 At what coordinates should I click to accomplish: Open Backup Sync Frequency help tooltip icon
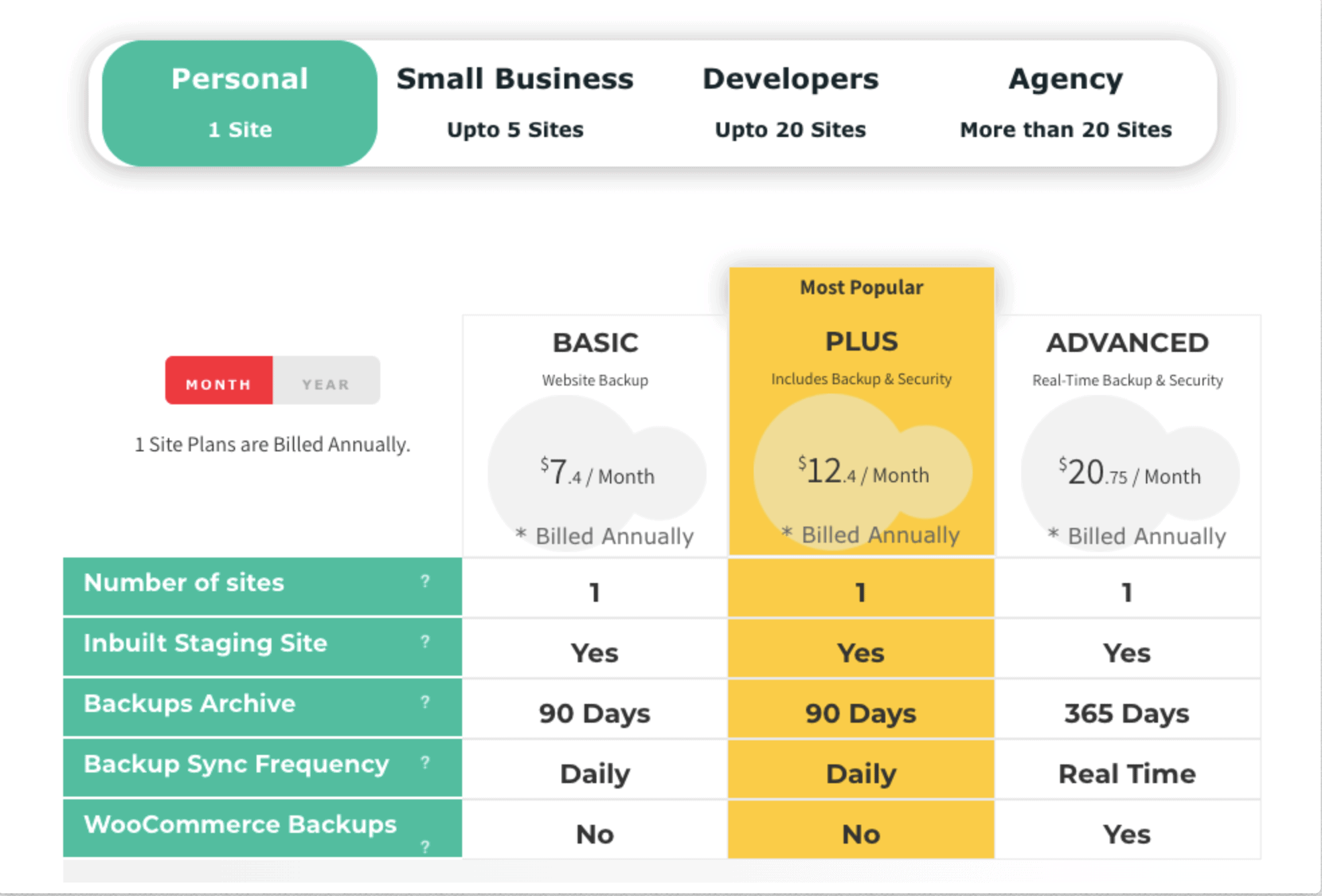click(425, 762)
